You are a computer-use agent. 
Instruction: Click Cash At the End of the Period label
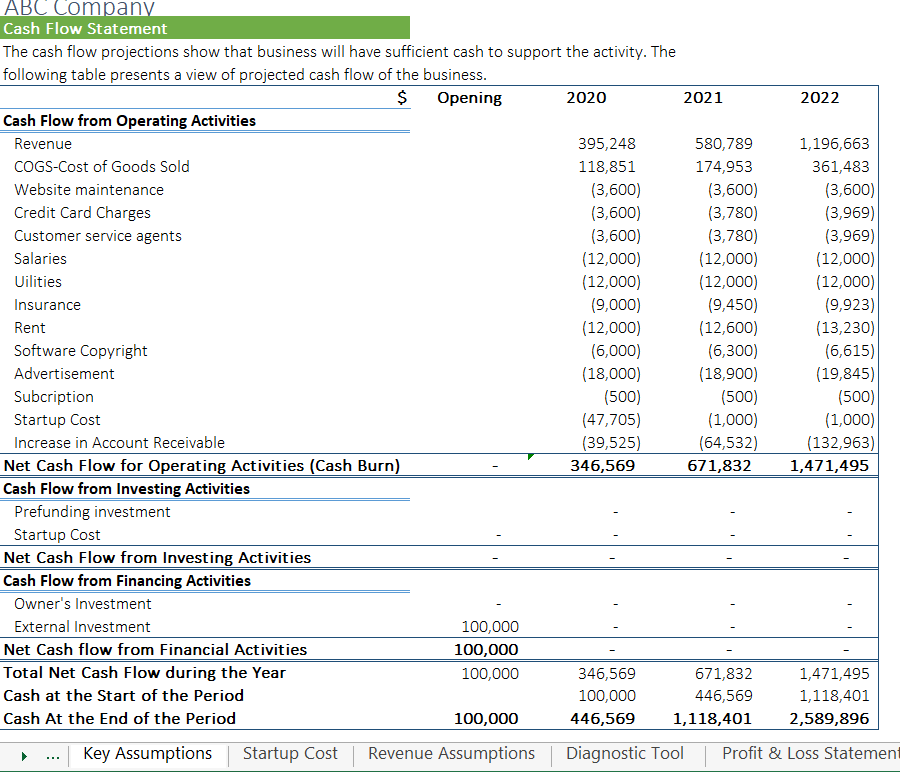[x=119, y=719]
